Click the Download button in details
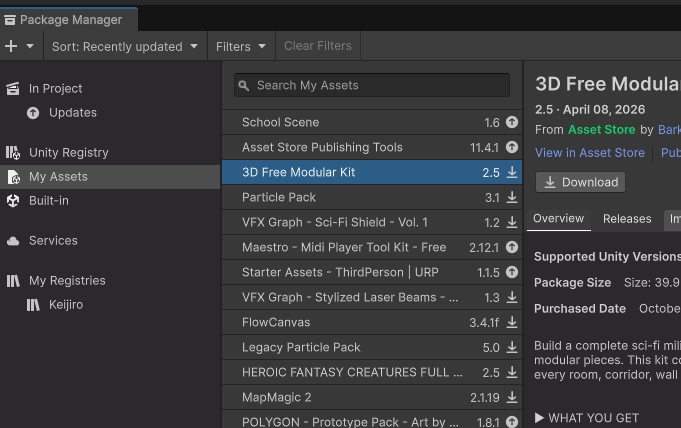This screenshot has height=428, width=681. 580,182
